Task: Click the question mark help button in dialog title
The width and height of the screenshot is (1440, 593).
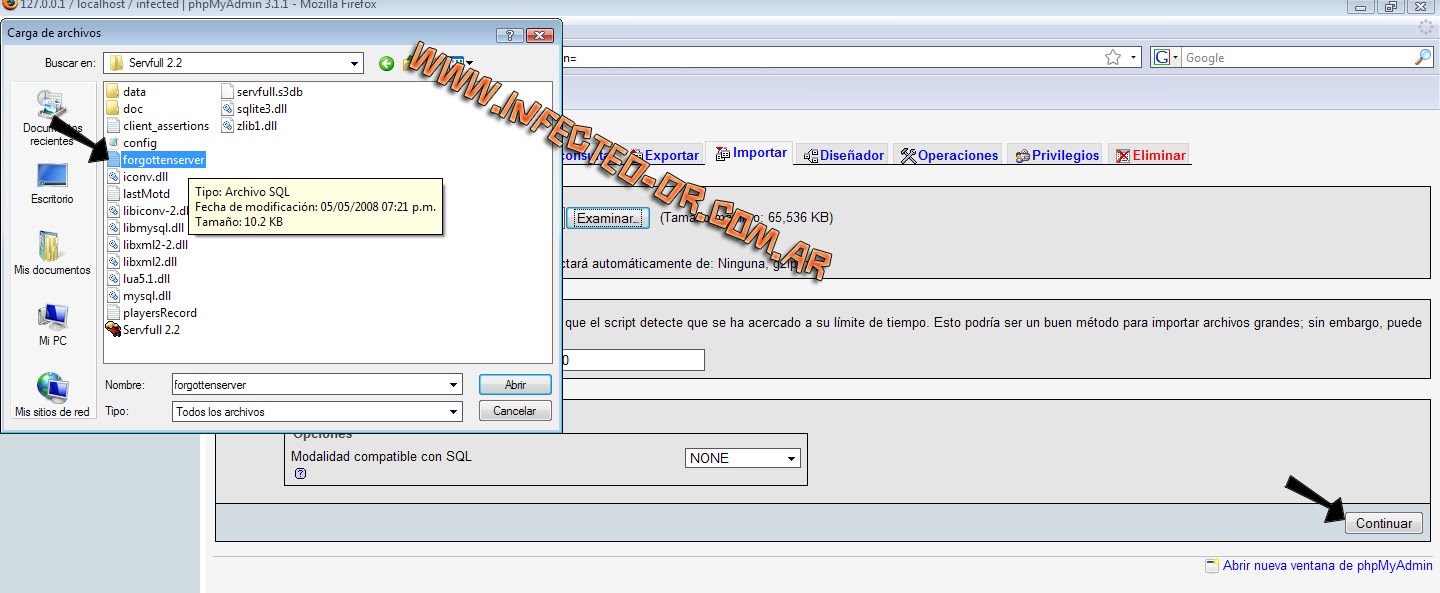Action: [x=512, y=35]
